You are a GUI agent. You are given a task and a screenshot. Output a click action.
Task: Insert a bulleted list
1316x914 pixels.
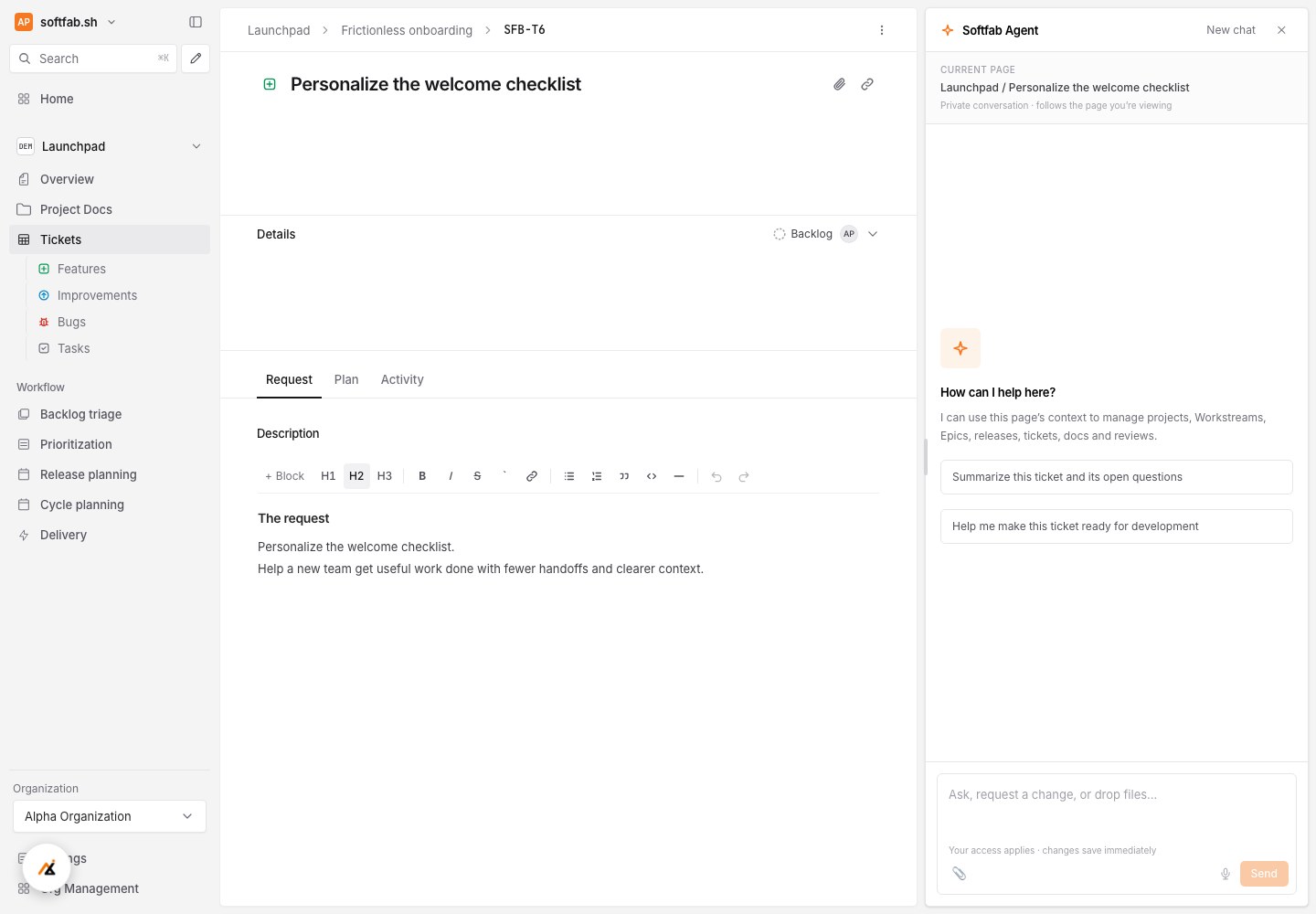pos(569,476)
